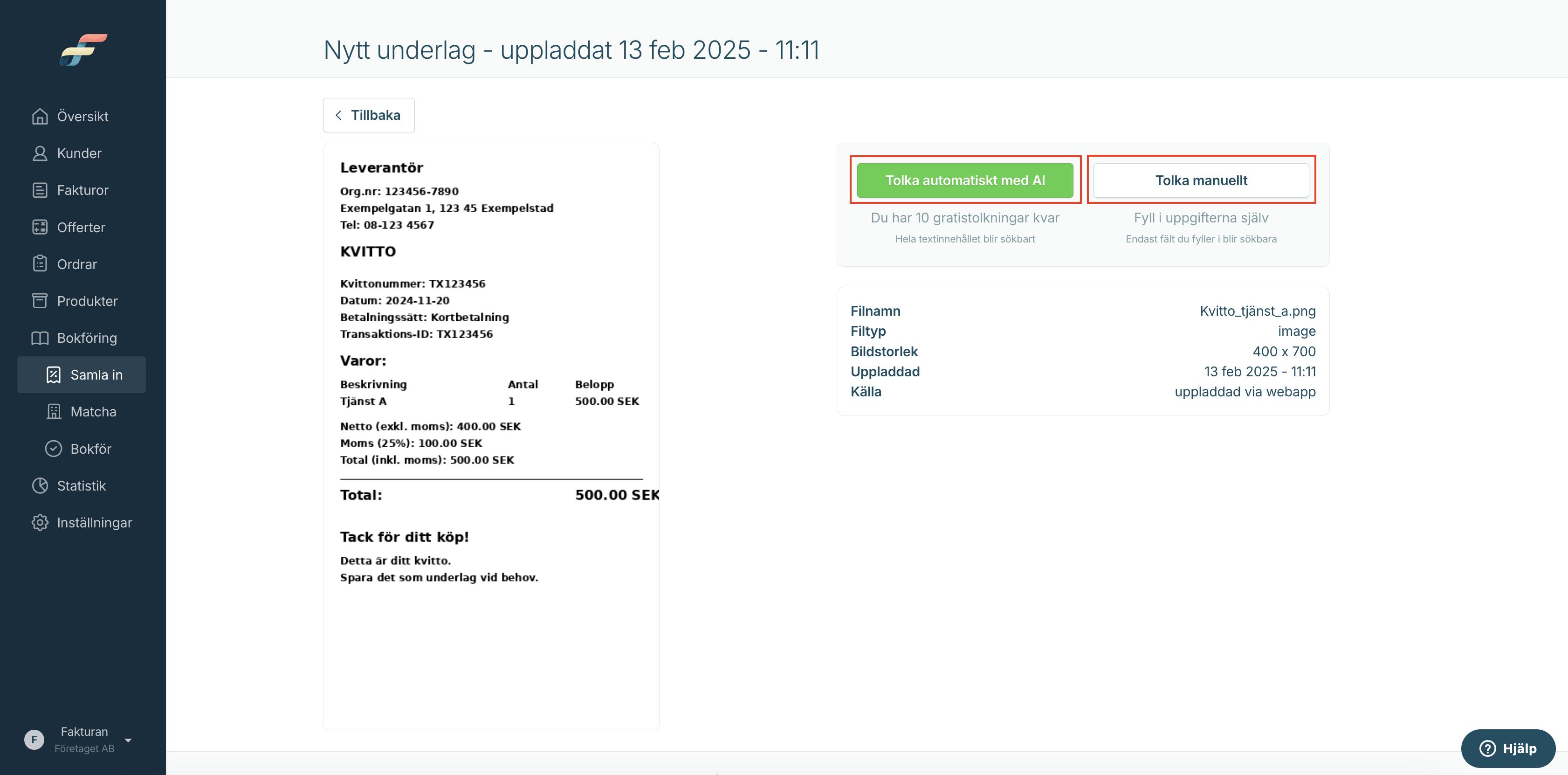Click the Inställningar gear icon

pos(40,522)
